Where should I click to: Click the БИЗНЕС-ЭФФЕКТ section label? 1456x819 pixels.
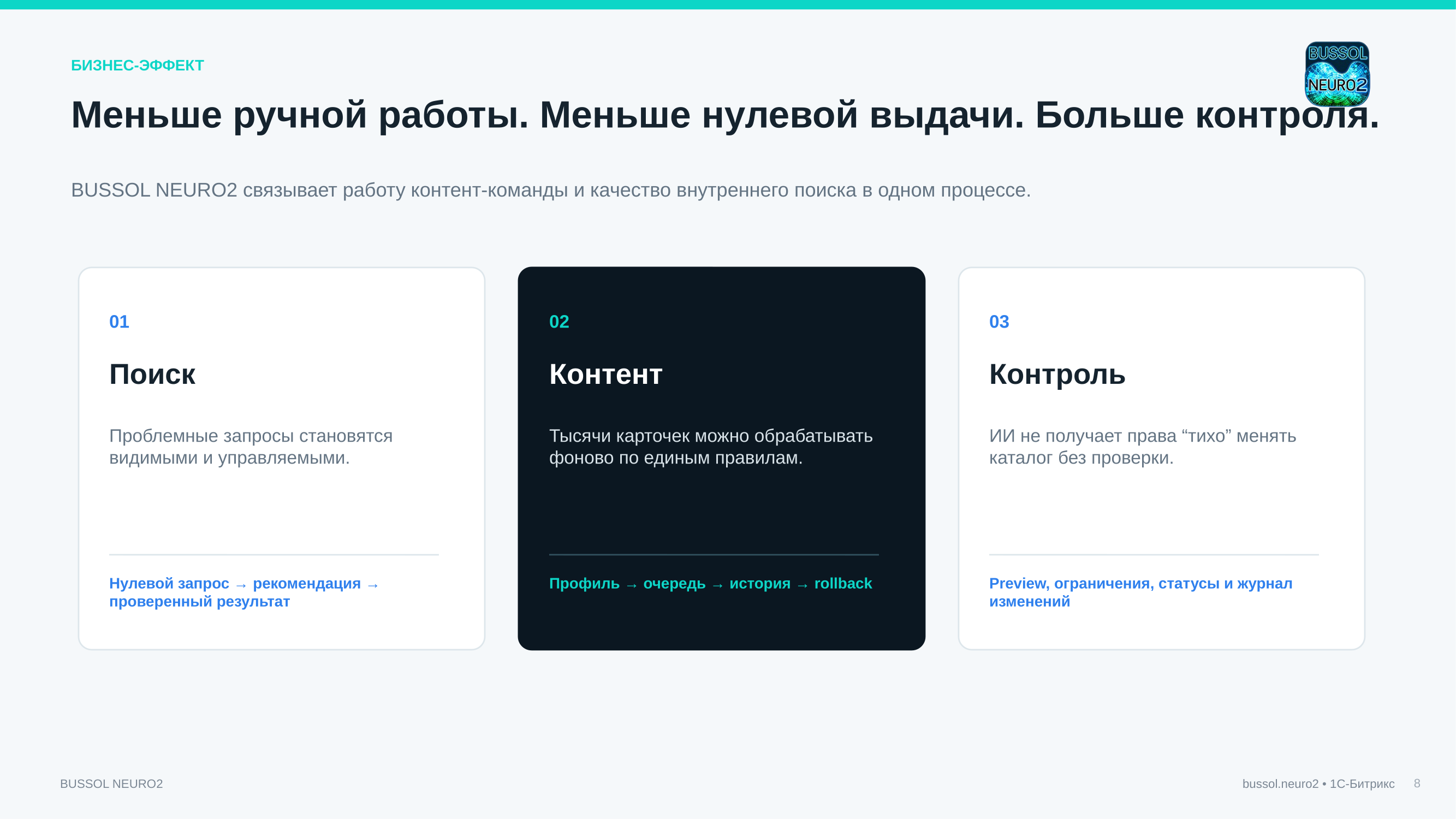[x=138, y=66]
